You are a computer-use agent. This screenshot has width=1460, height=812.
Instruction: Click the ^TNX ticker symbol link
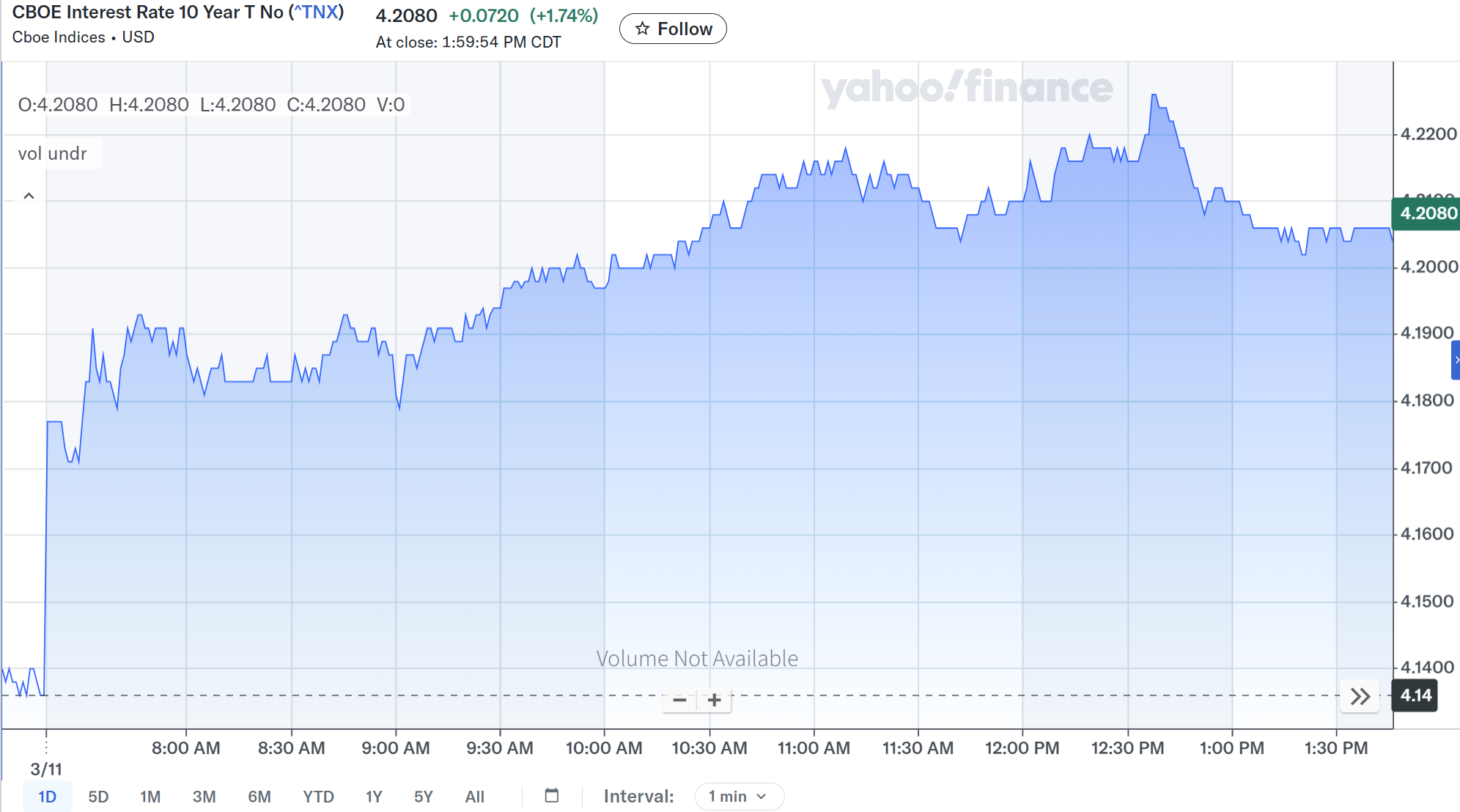pos(317,12)
